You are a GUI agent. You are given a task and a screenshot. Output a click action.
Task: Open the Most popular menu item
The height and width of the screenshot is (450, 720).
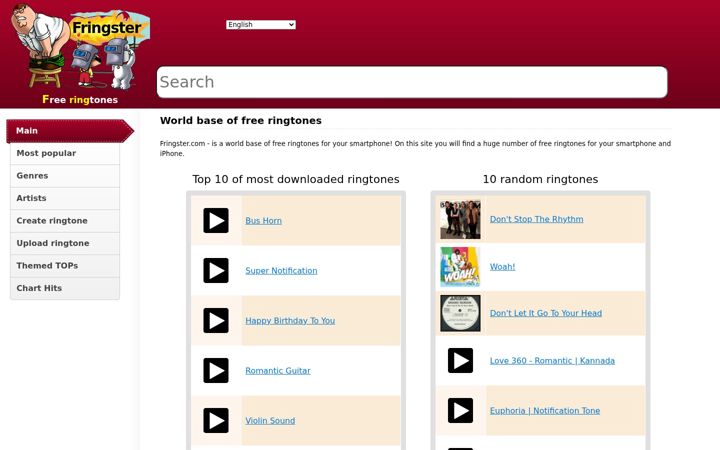[x=65, y=153]
